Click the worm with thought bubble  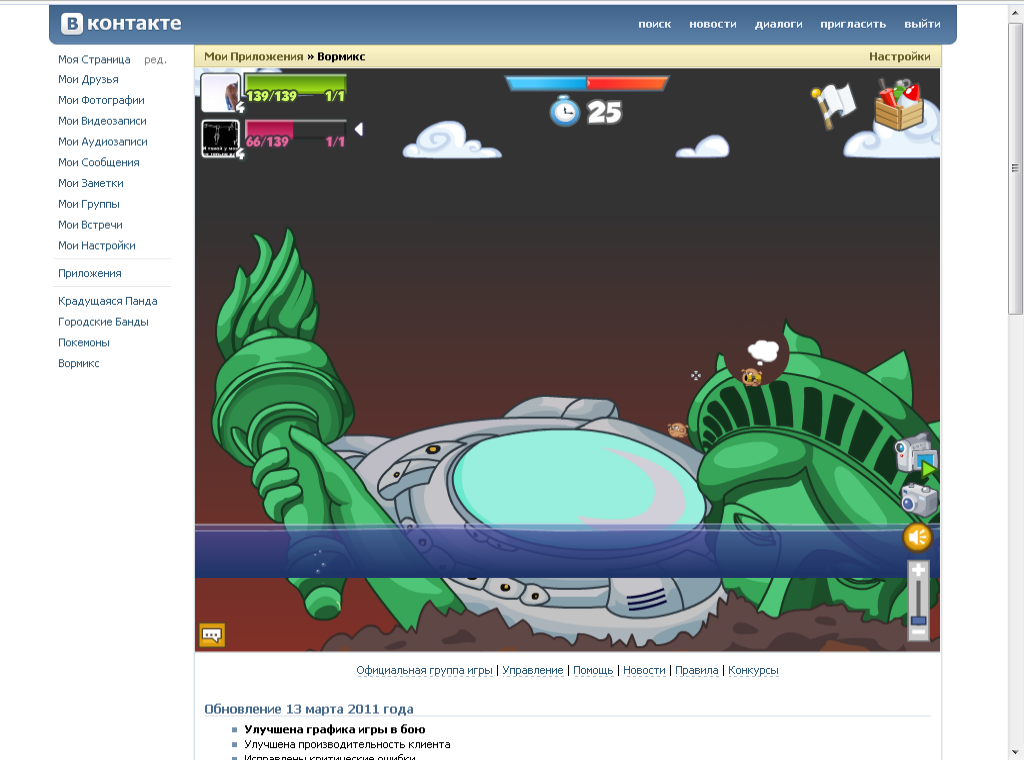point(751,377)
